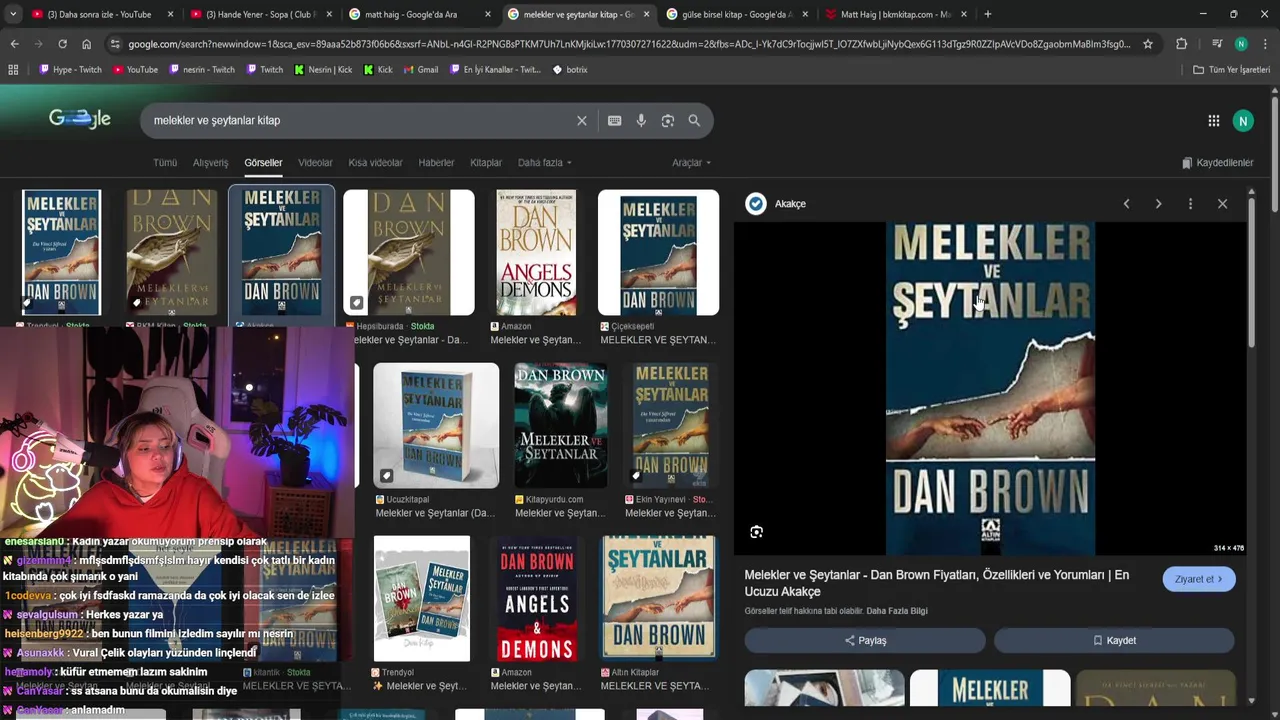Reload the page
The image size is (1280, 720).
[62, 44]
